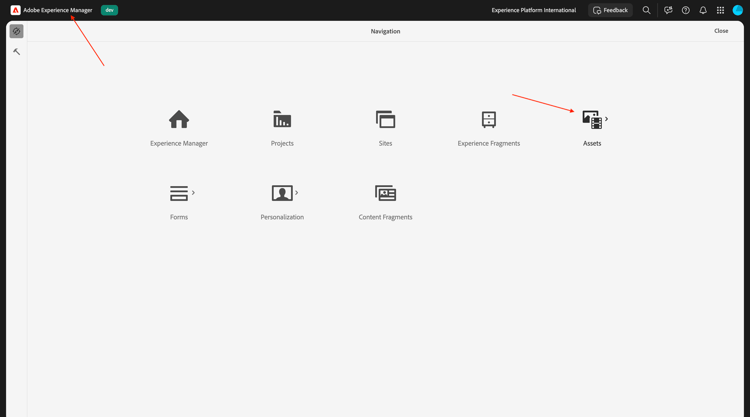Click the Adobe logo in the header

tap(15, 10)
